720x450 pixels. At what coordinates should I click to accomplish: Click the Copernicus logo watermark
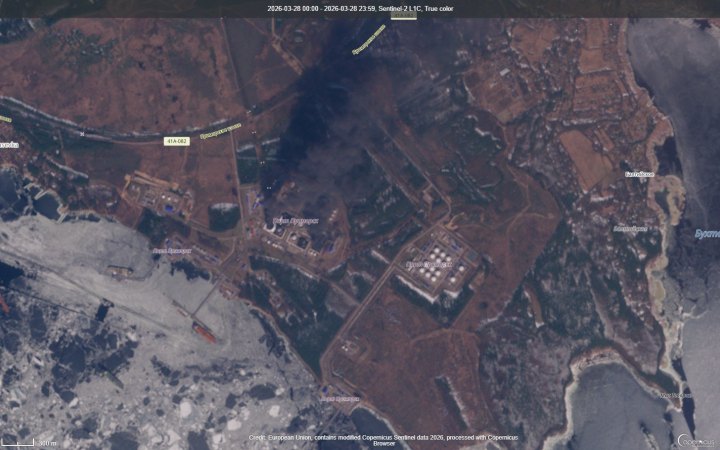(695, 440)
